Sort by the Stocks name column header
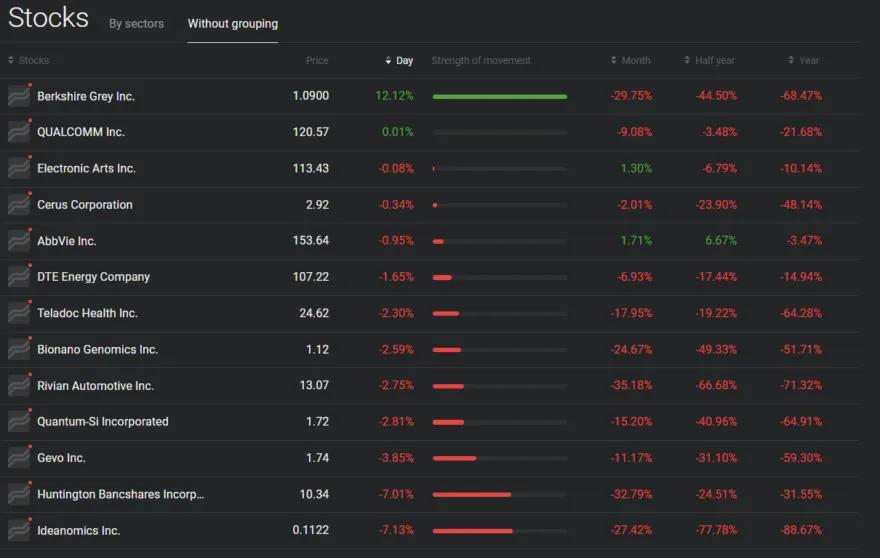The width and height of the screenshot is (880, 558). tap(33, 61)
